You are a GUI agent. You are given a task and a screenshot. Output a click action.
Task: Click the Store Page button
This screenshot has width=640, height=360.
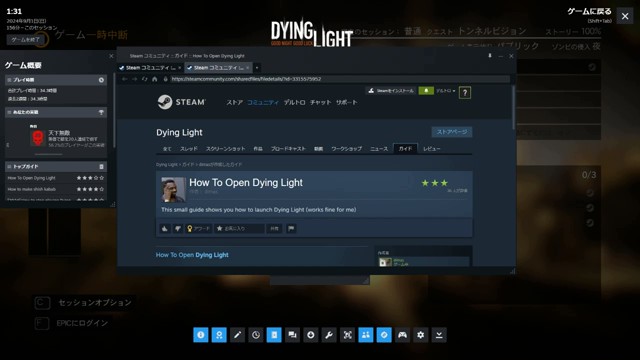click(x=452, y=132)
